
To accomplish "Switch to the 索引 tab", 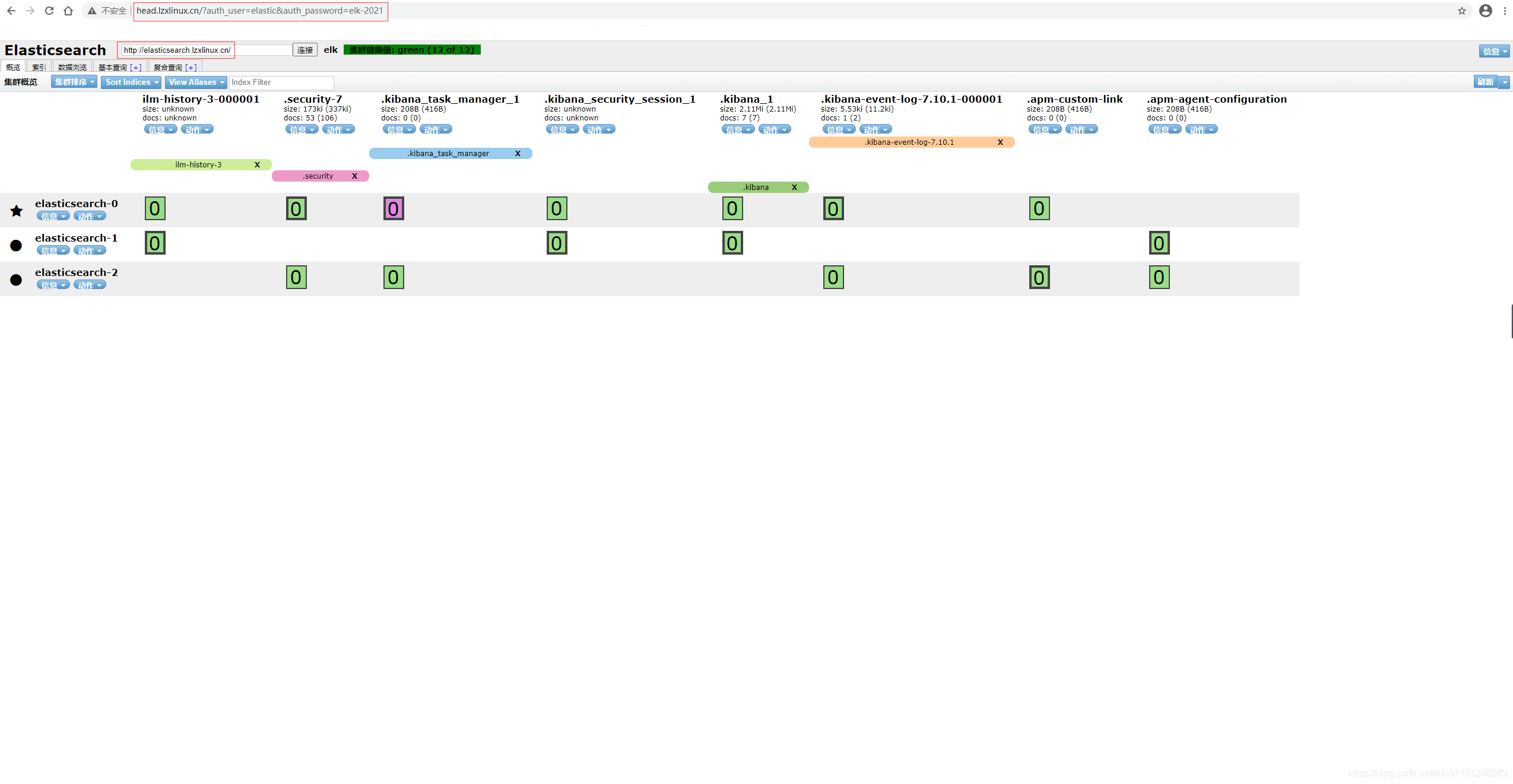I will point(39,67).
